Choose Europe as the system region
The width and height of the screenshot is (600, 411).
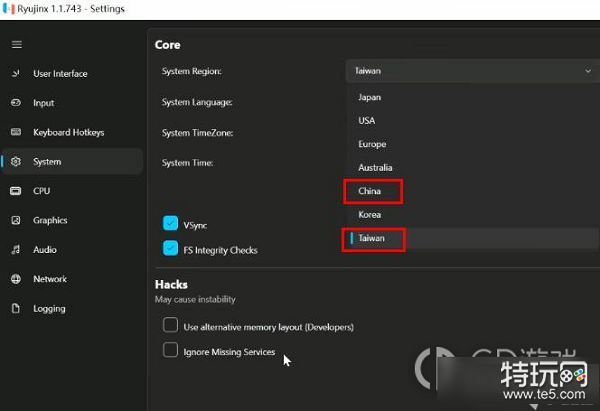click(372, 144)
